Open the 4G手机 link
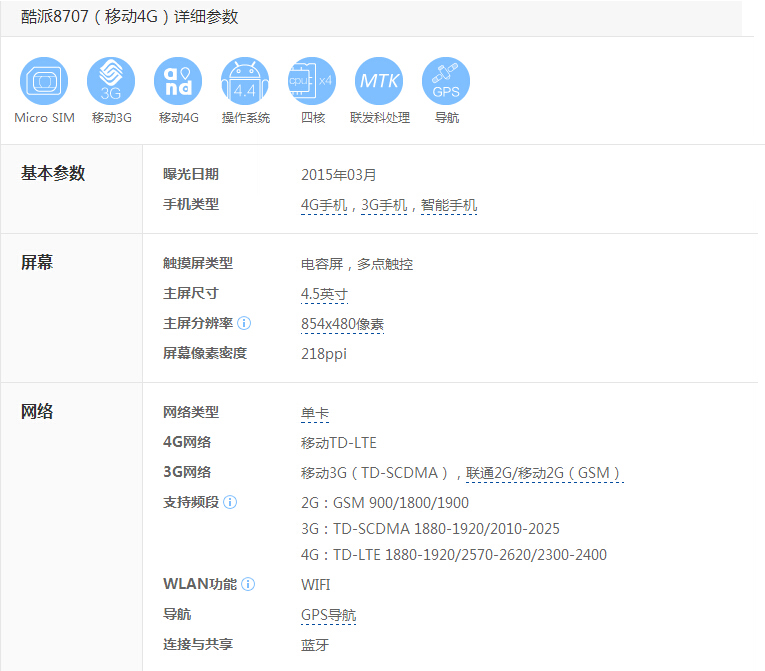This screenshot has height=671, width=765. coord(324,205)
